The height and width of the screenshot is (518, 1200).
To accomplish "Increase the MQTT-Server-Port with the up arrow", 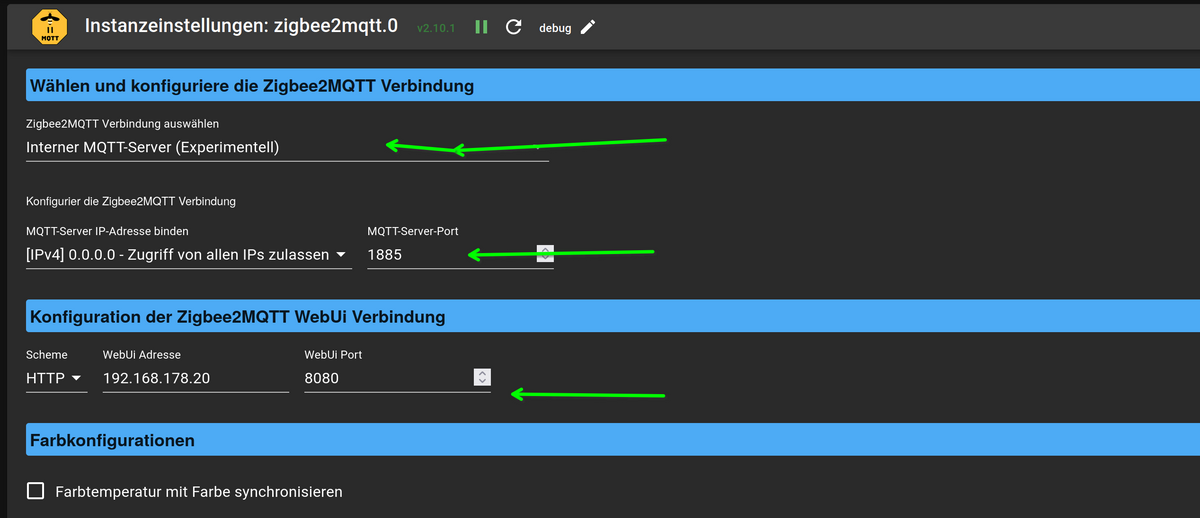I will (x=545, y=249).
